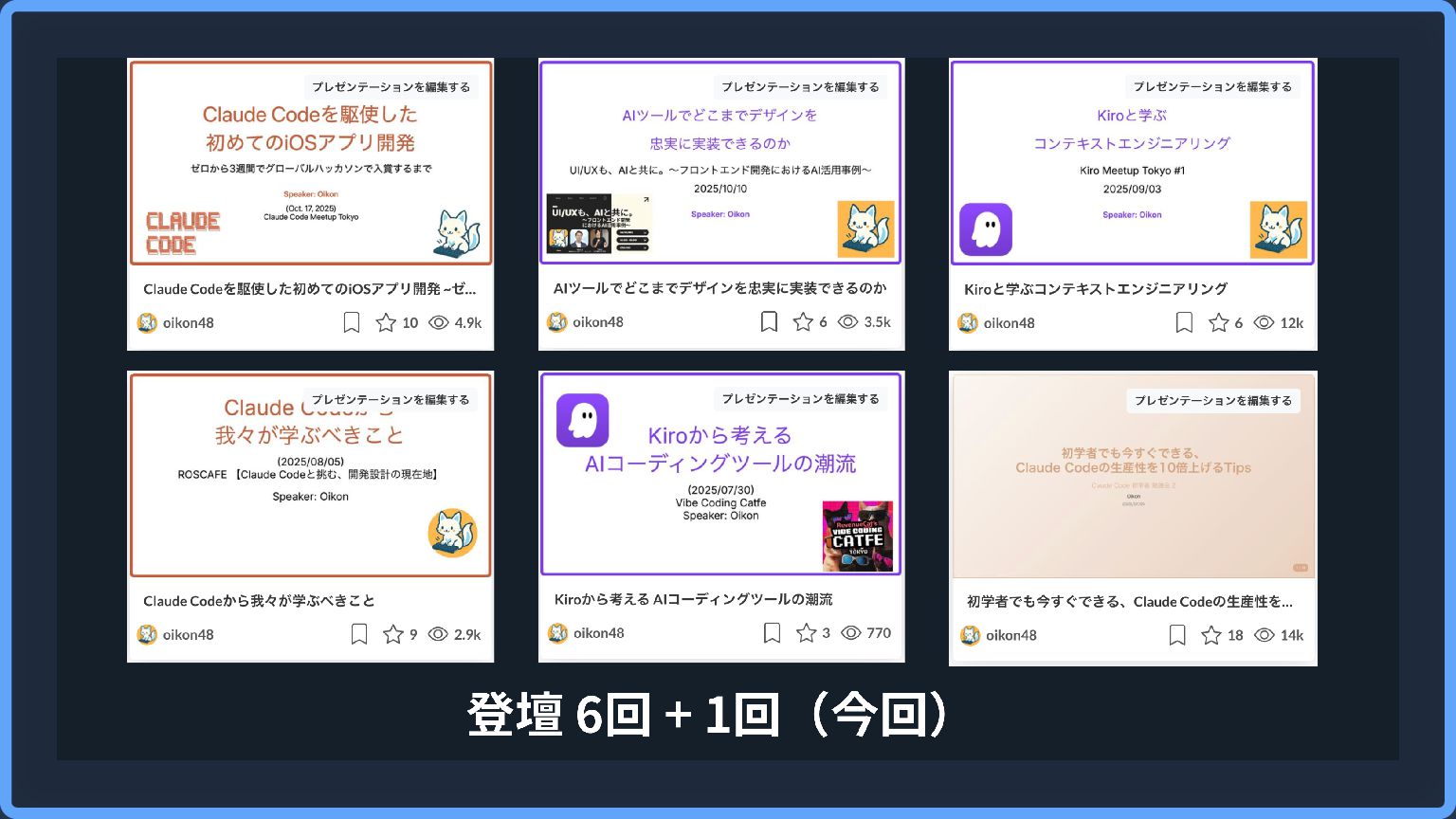Open title link AIツールでどこまでデザインを忠実に実装できるのか
The width and height of the screenshot is (1456, 819).
point(720,288)
